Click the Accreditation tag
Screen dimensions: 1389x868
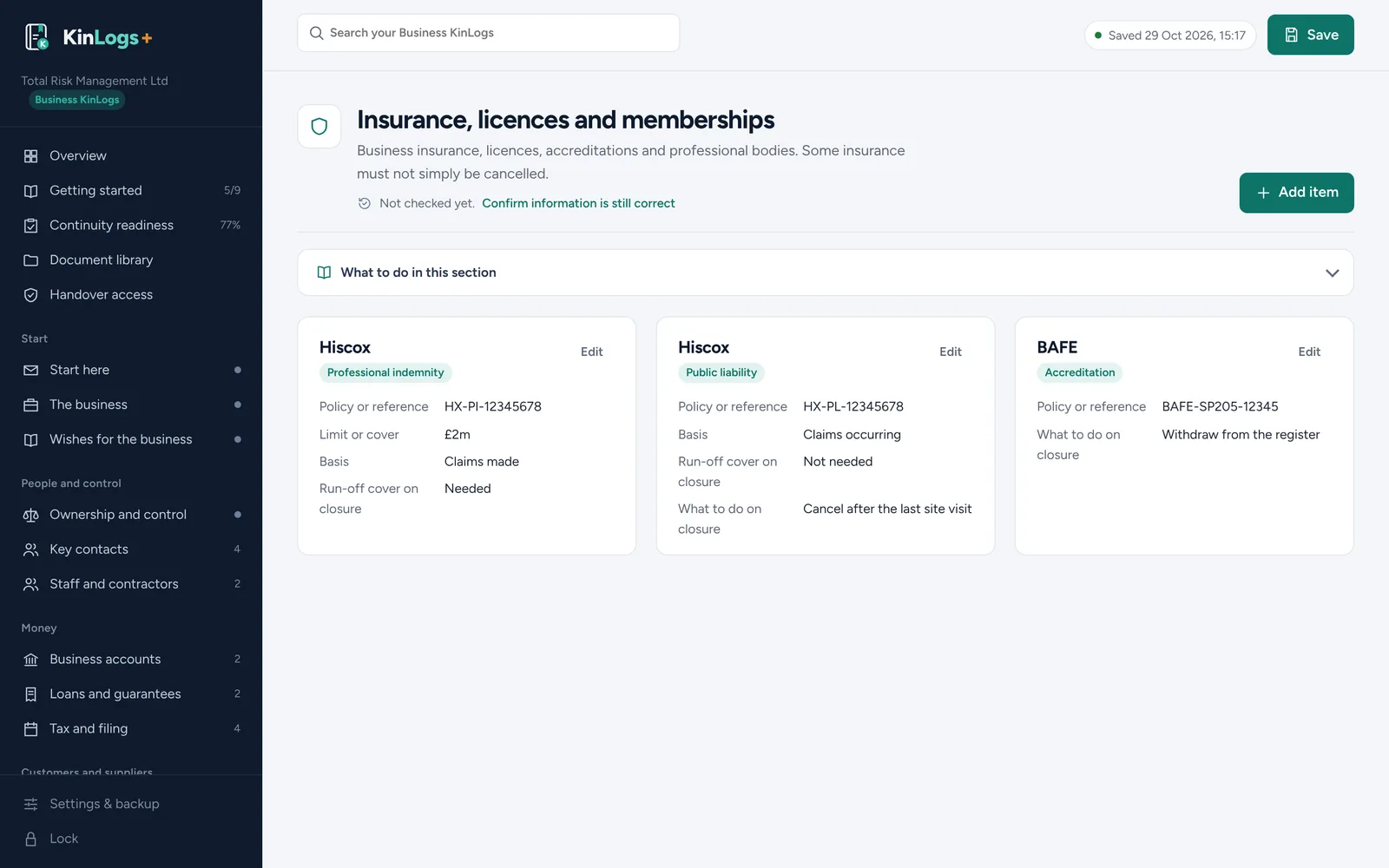point(1079,372)
